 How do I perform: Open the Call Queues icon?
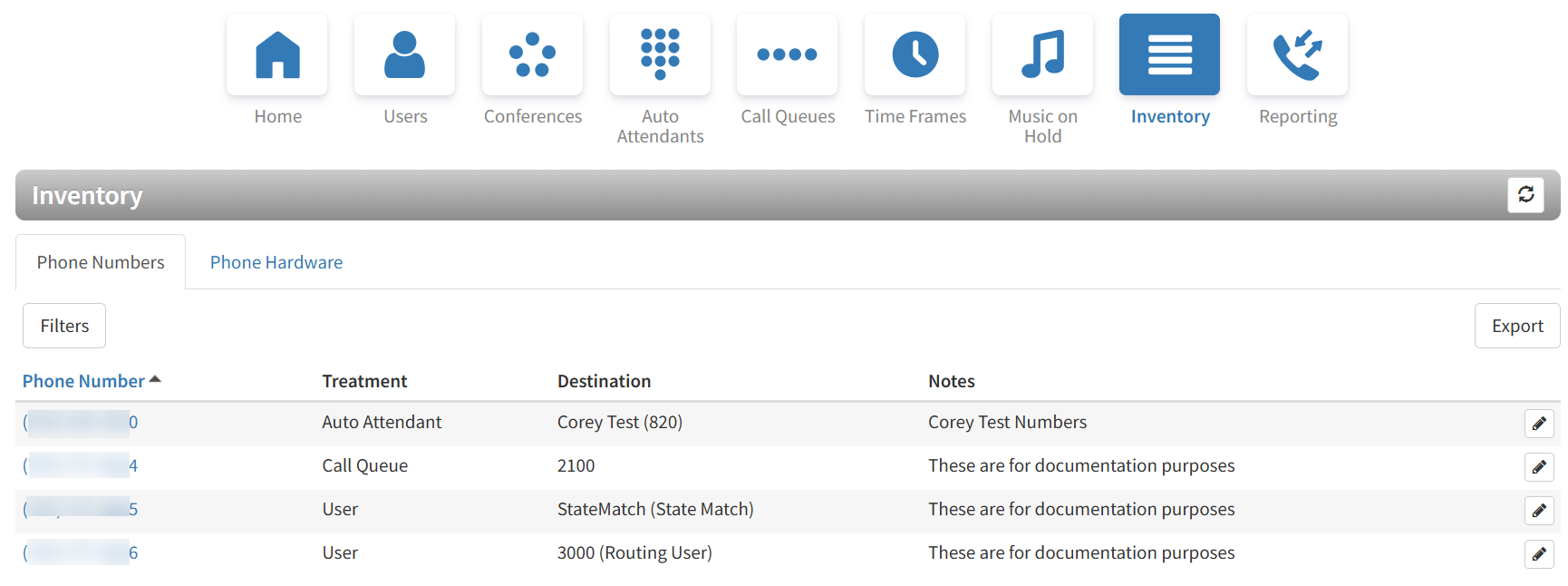(788, 54)
